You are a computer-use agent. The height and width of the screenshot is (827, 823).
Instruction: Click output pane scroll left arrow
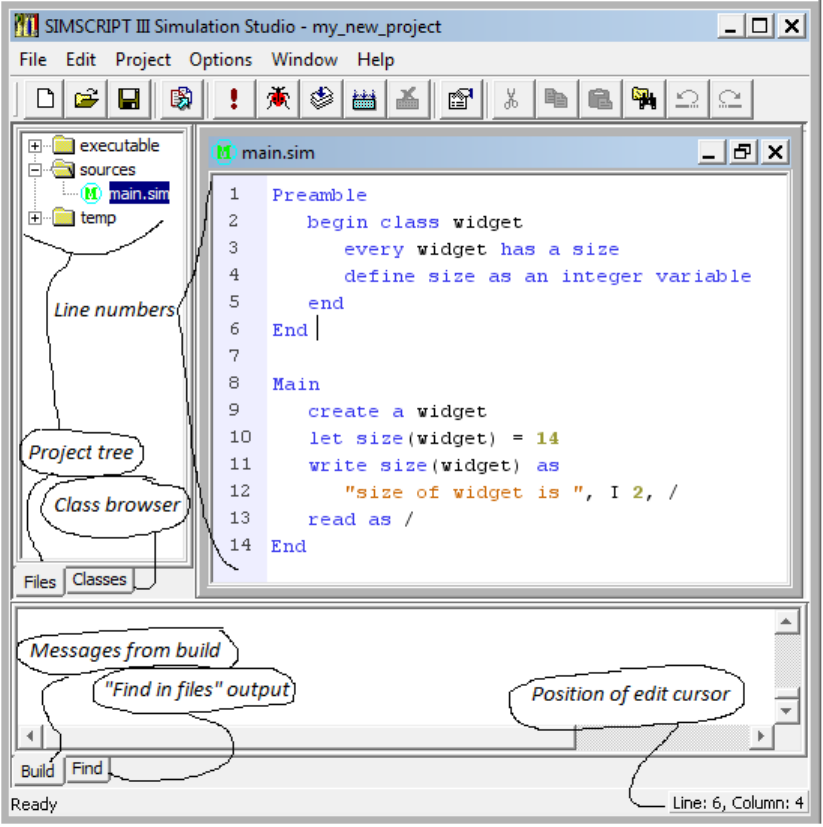tap(30, 736)
